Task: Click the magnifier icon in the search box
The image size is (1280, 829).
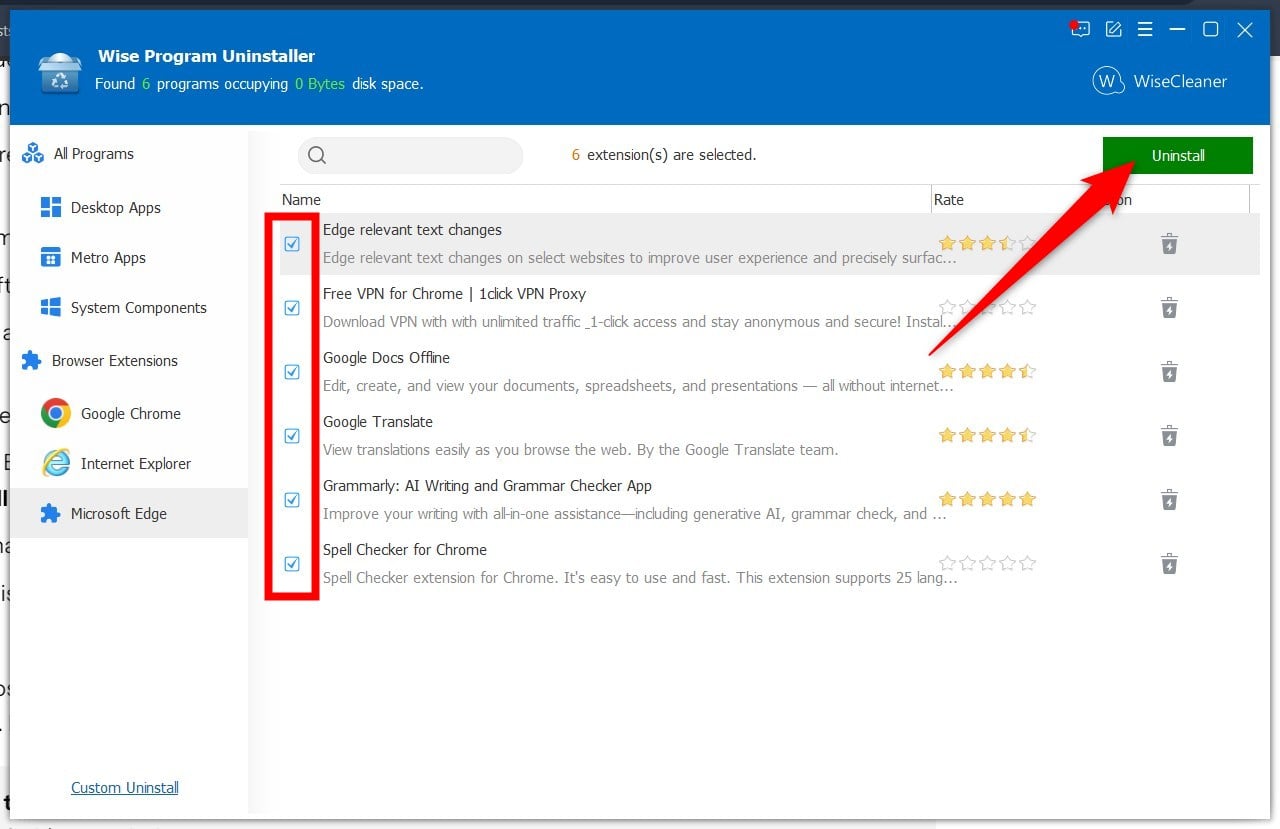Action: (317, 155)
